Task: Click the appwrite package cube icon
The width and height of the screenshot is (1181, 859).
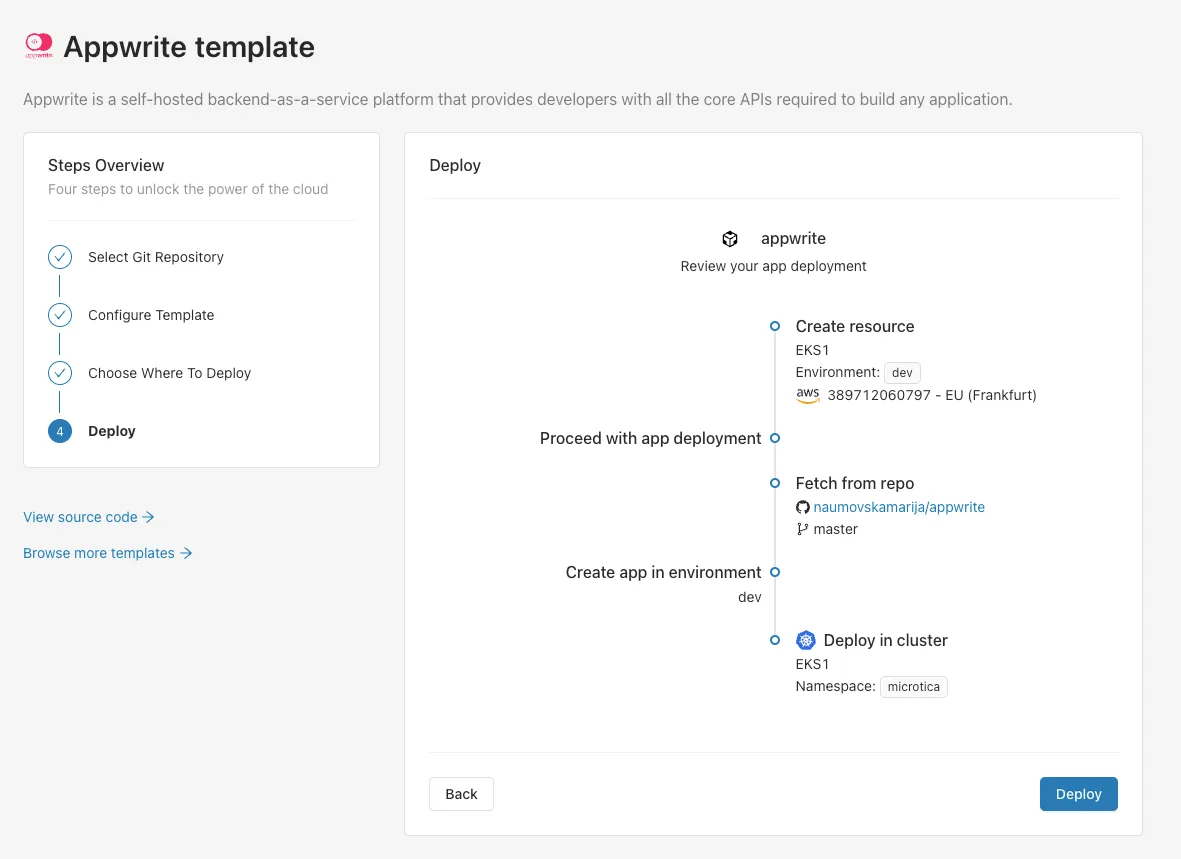Action: point(730,239)
